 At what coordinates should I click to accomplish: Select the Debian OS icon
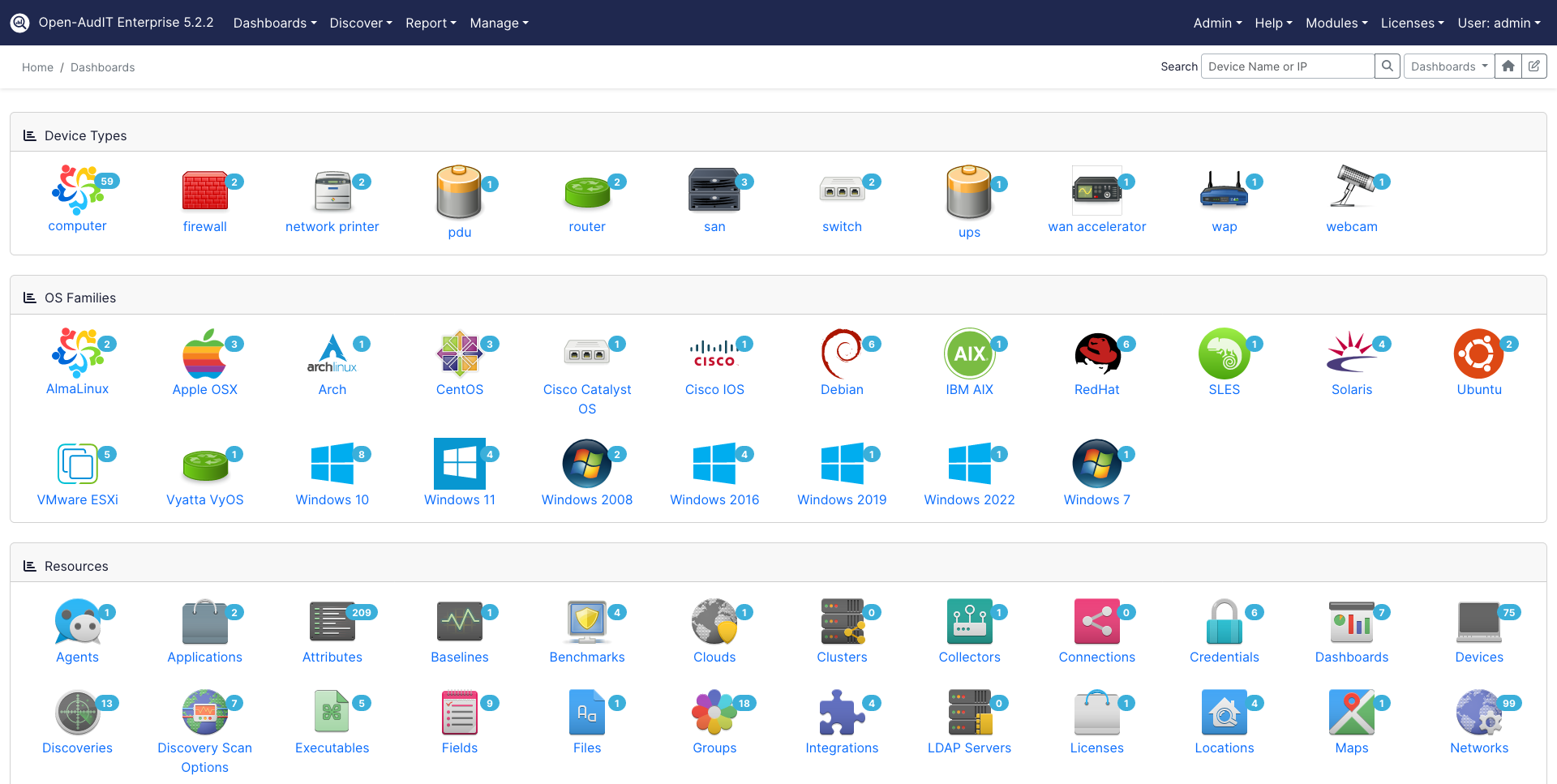[842, 354]
